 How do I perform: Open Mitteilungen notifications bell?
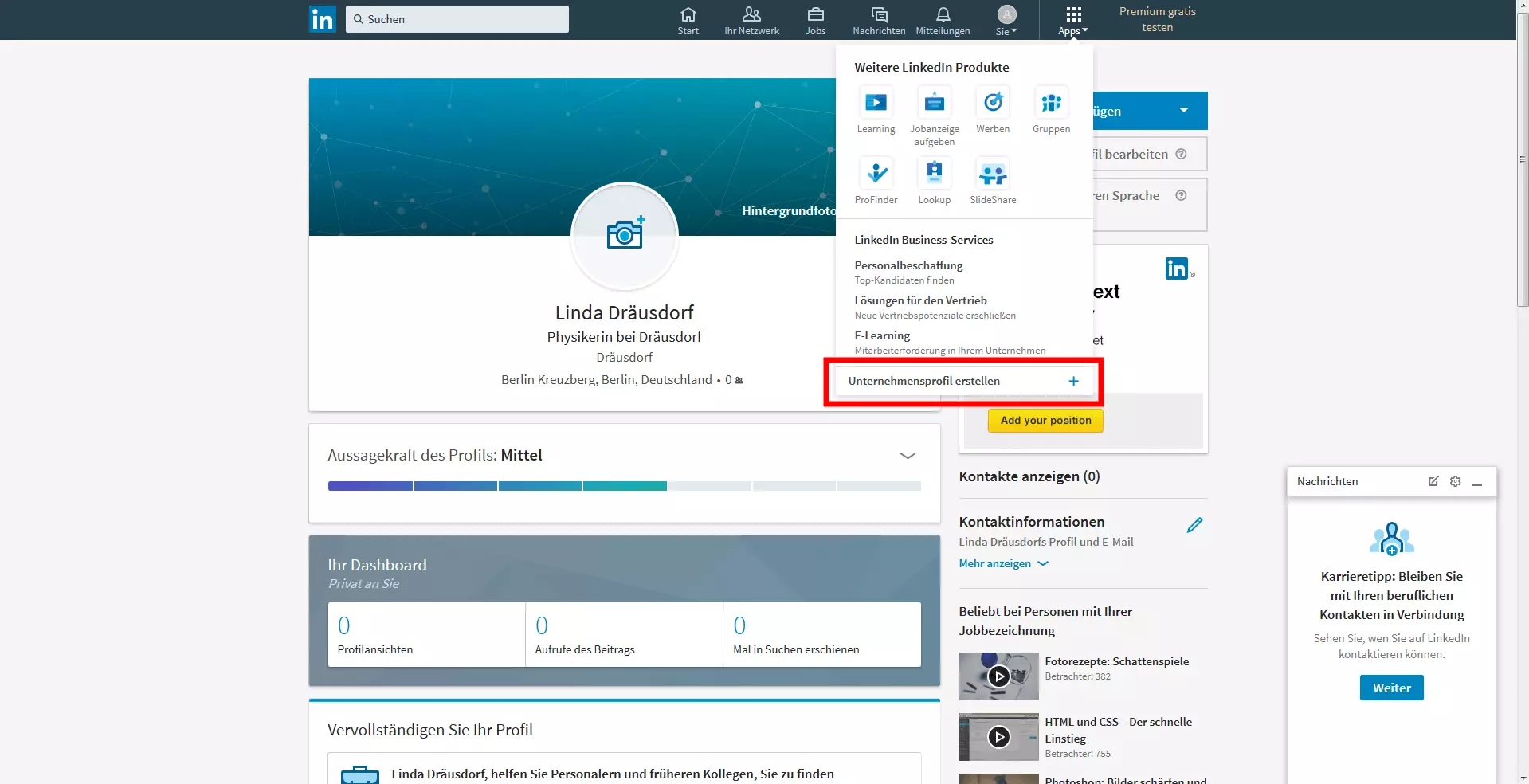point(943,21)
